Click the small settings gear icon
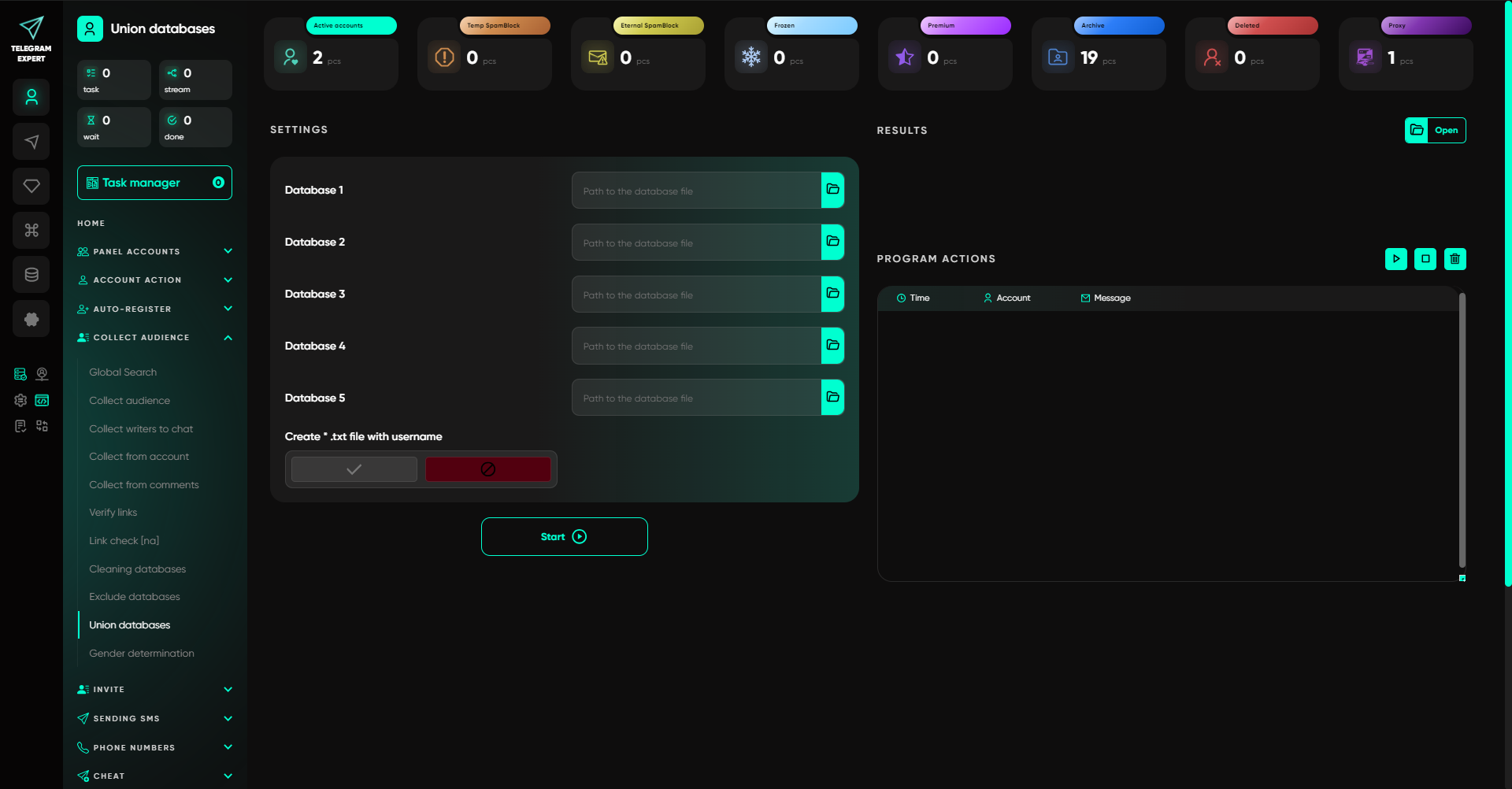Screen dimensions: 1512x789 coord(20,400)
